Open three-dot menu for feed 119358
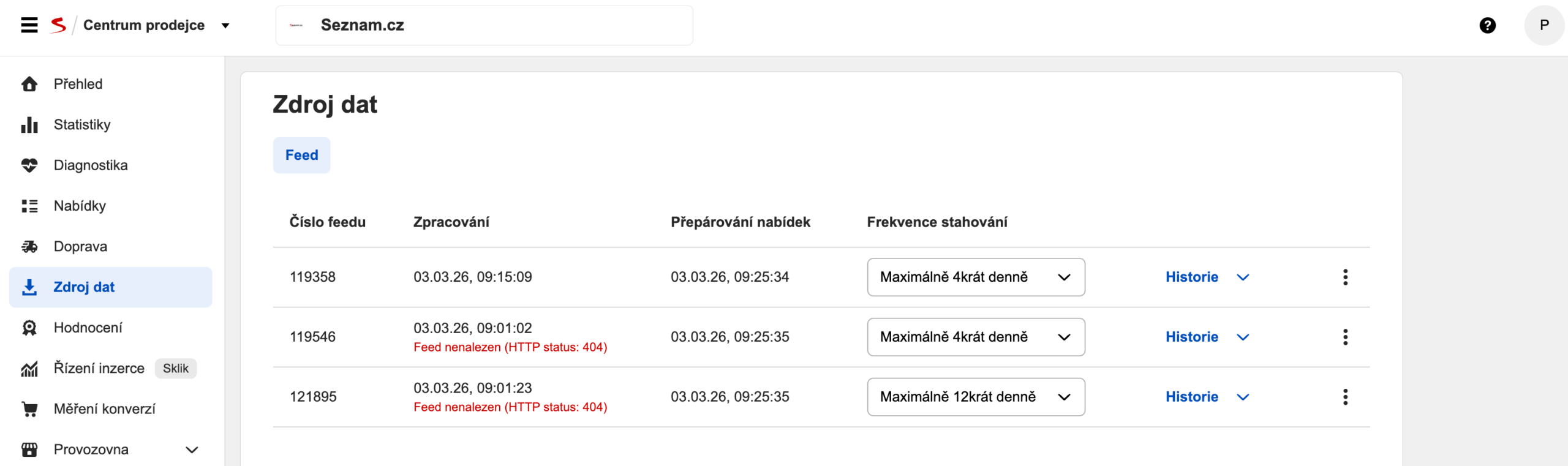 tap(1345, 277)
